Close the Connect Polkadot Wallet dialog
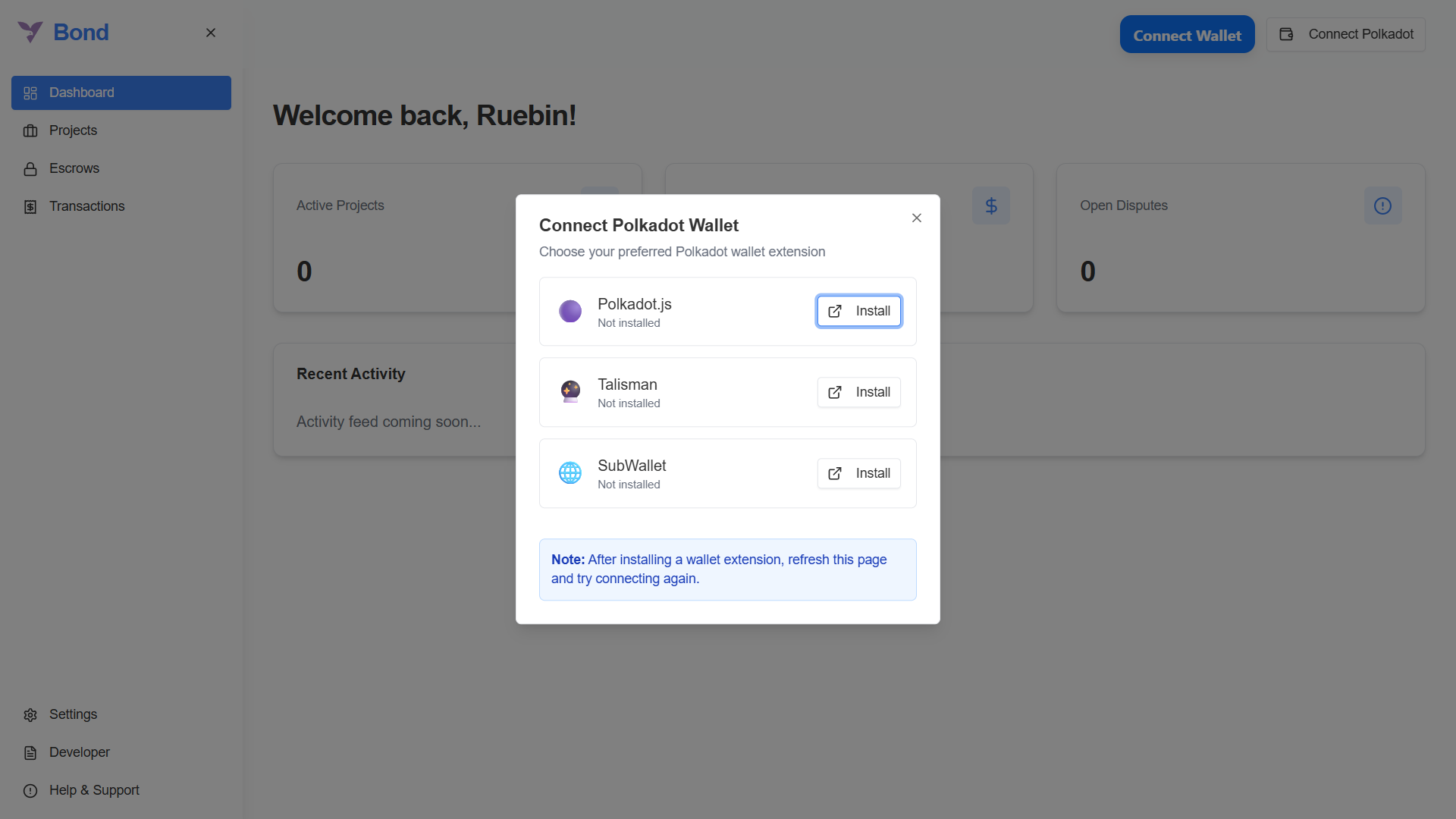 pyautogui.click(x=917, y=218)
